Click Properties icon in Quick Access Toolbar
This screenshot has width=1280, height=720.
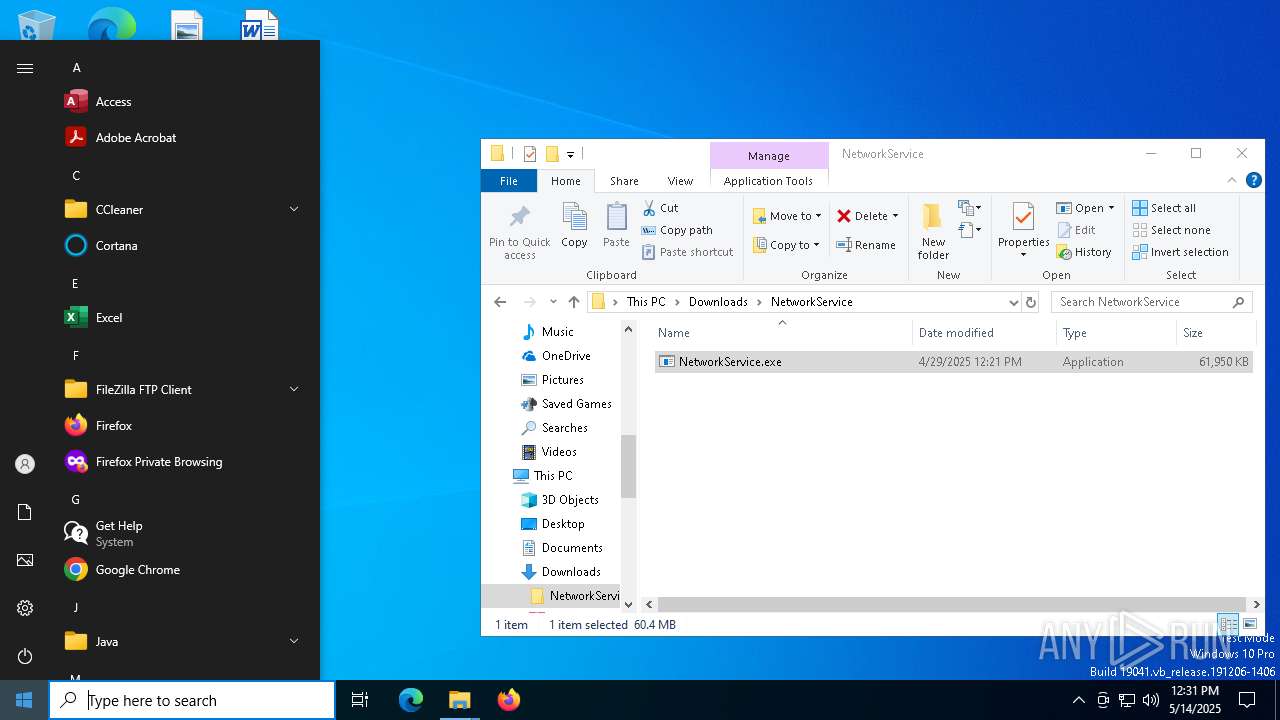point(530,154)
